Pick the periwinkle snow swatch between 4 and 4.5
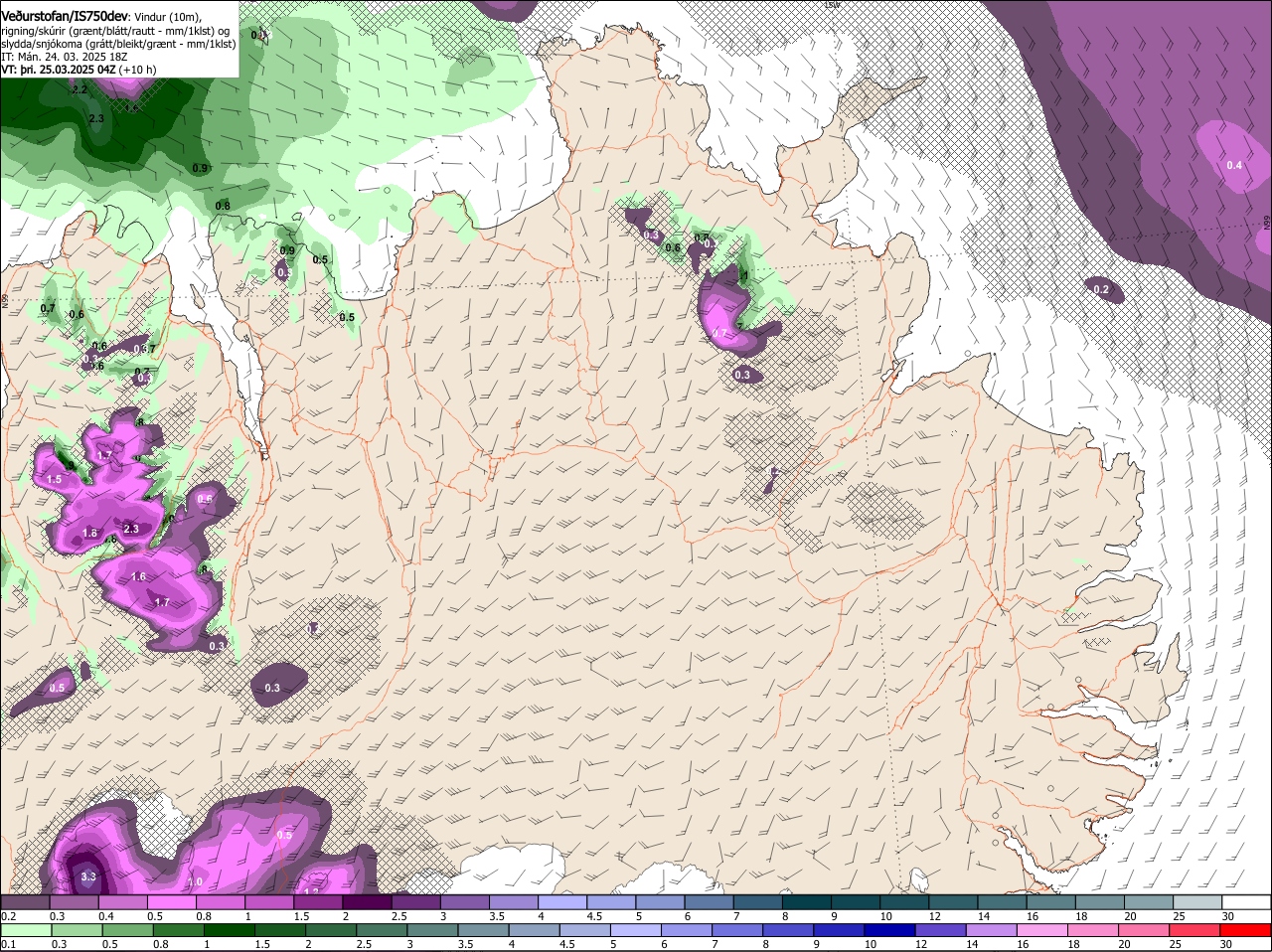Viewport: 1272px width, 952px height. pyautogui.click(x=561, y=901)
